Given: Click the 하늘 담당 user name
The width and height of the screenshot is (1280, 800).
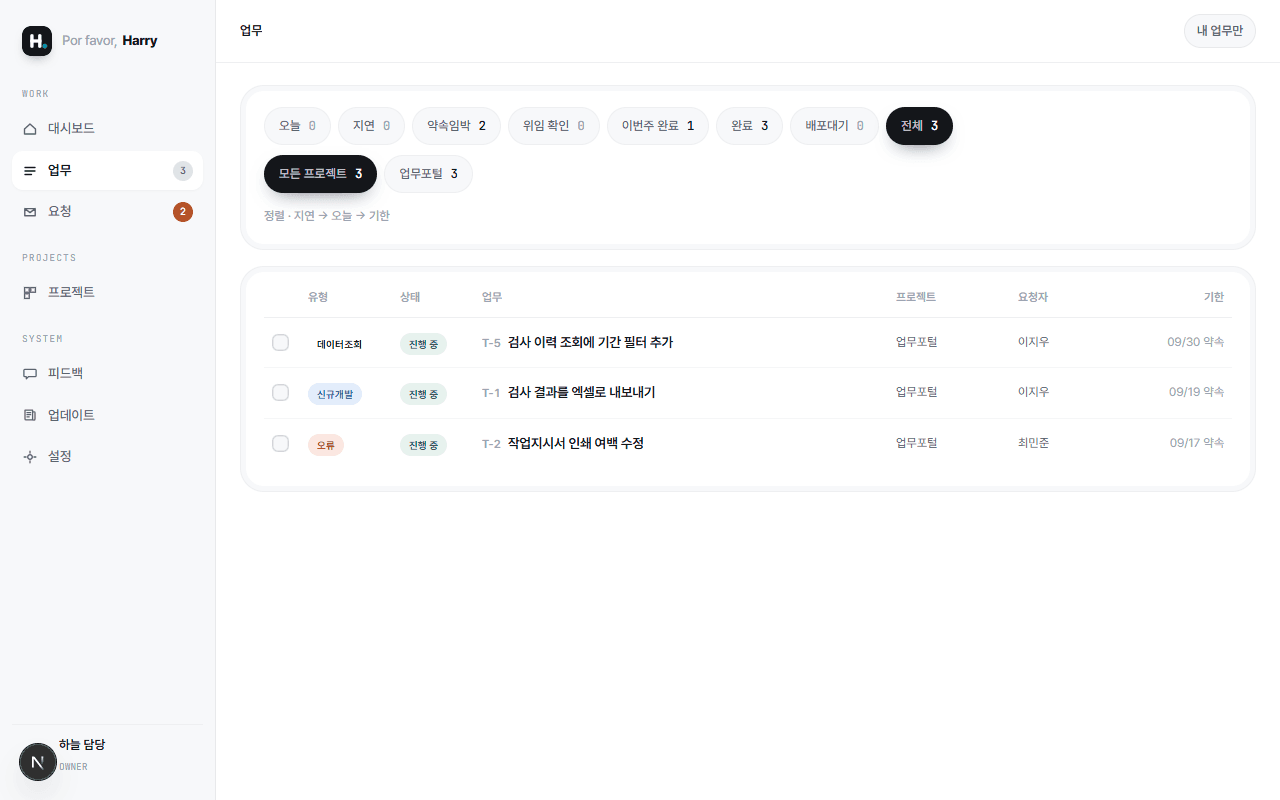Looking at the screenshot, I should (x=82, y=745).
